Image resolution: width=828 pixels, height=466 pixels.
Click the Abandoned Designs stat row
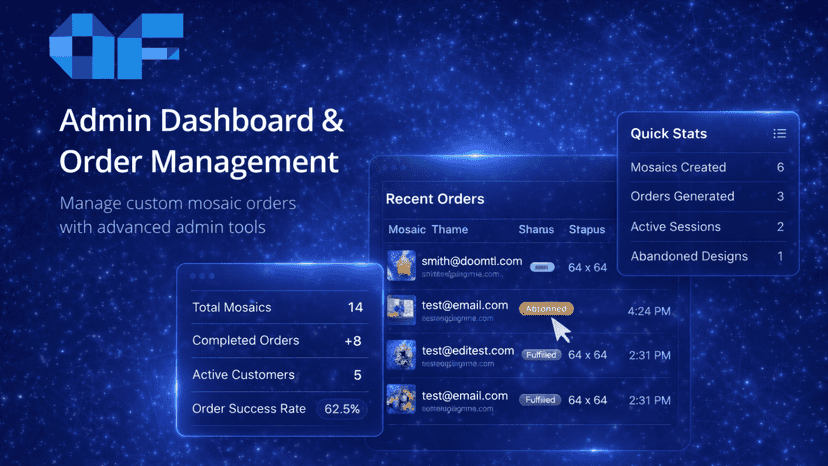[x=708, y=256]
